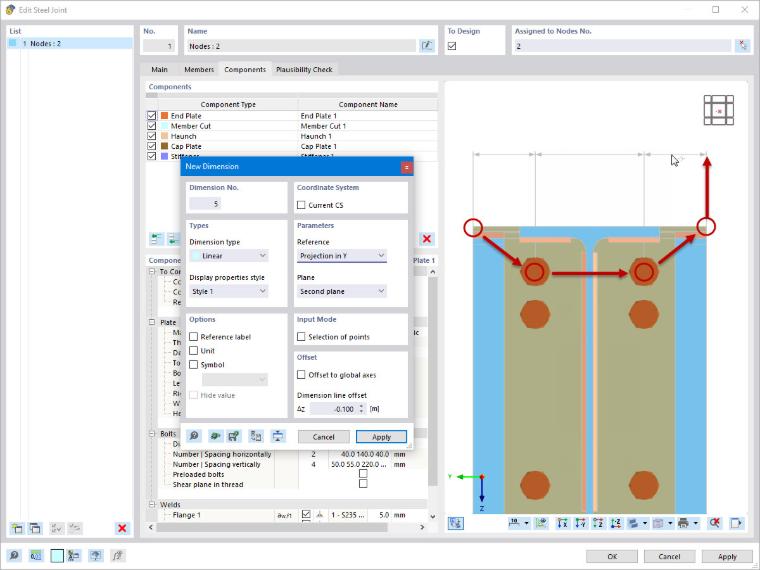Image resolution: width=760 pixels, height=570 pixels.
Task: Toggle the To Design checkbox
Action: pos(452,46)
